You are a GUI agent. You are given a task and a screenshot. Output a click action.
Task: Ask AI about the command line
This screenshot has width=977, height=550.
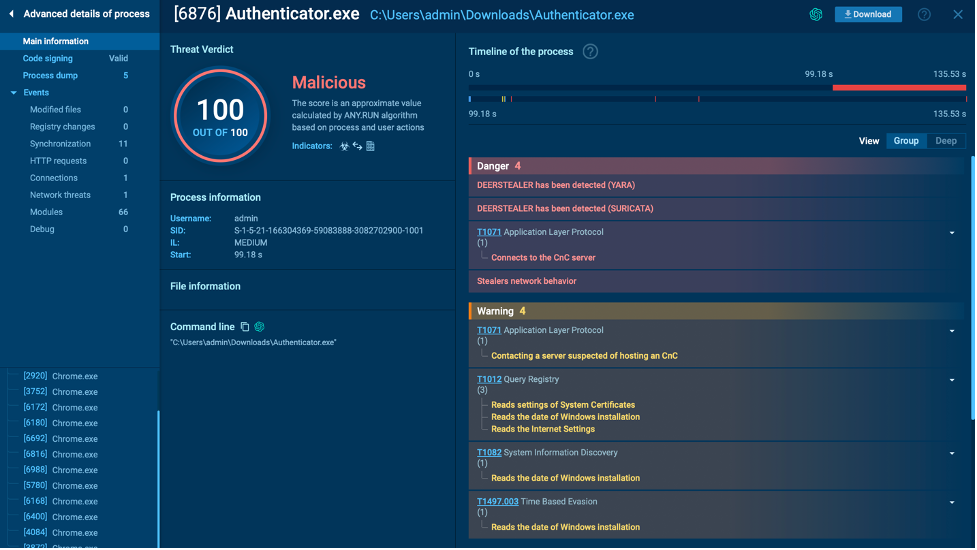[x=259, y=327]
